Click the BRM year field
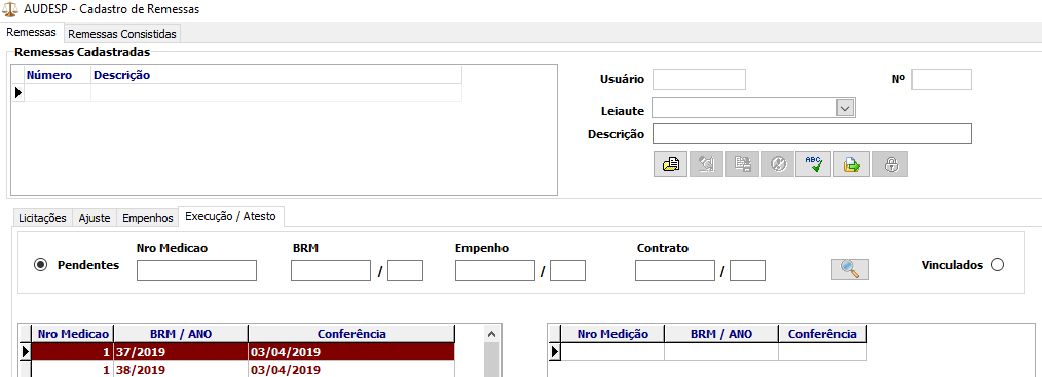The image size is (1042, 377). tap(405, 271)
